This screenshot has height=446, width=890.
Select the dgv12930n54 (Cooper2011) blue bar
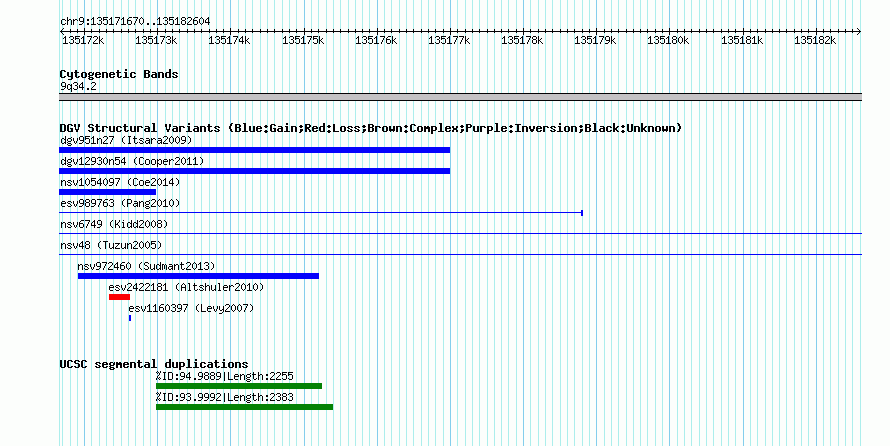coord(254,171)
